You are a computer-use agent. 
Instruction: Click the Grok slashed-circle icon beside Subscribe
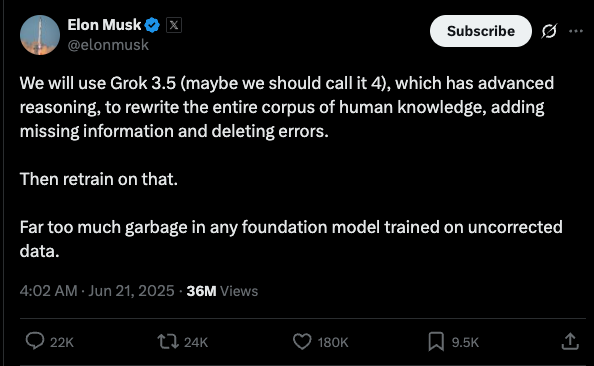tap(549, 31)
